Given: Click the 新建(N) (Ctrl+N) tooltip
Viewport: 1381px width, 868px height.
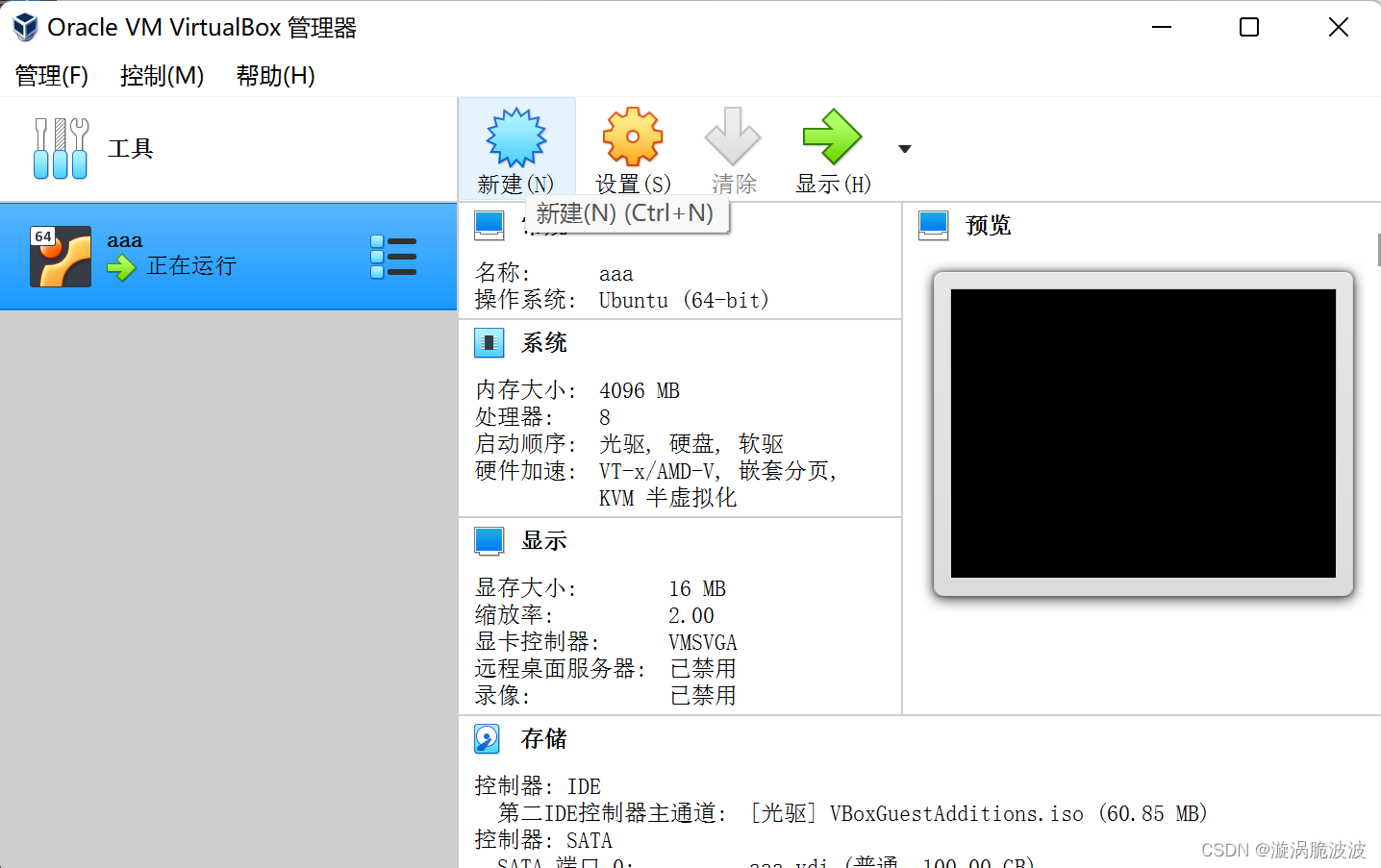Looking at the screenshot, I should (x=625, y=213).
